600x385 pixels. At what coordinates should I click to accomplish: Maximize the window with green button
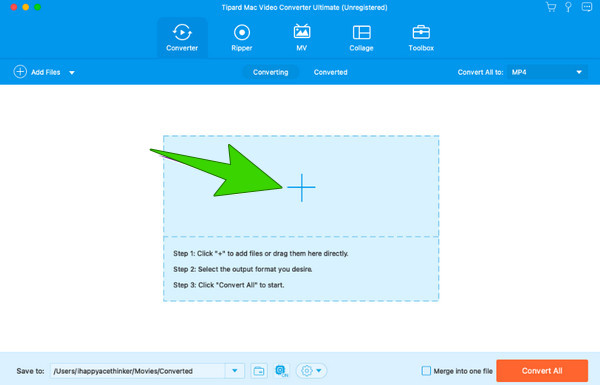tap(38, 7)
